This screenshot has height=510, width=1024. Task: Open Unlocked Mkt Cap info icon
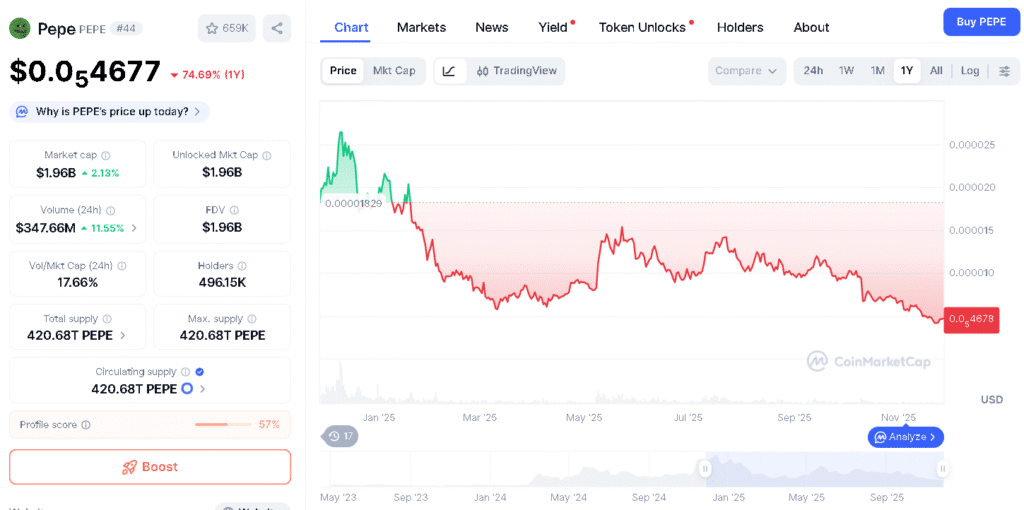(266, 155)
